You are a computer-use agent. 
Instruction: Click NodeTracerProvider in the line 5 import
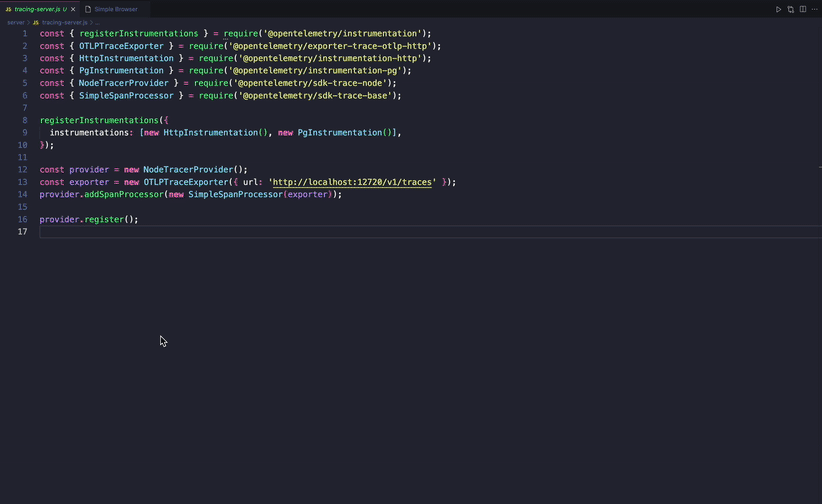pyautogui.click(x=124, y=83)
